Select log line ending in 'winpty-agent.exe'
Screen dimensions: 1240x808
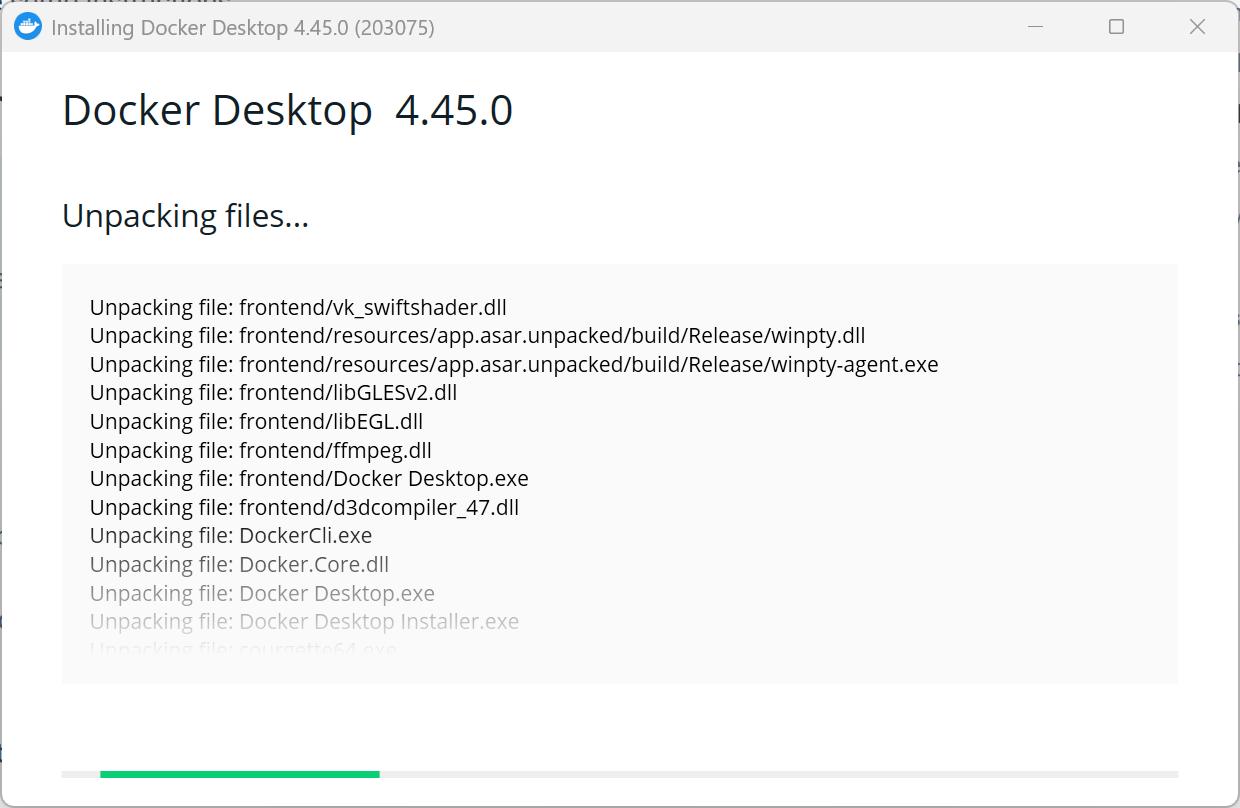(x=514, y=364)
